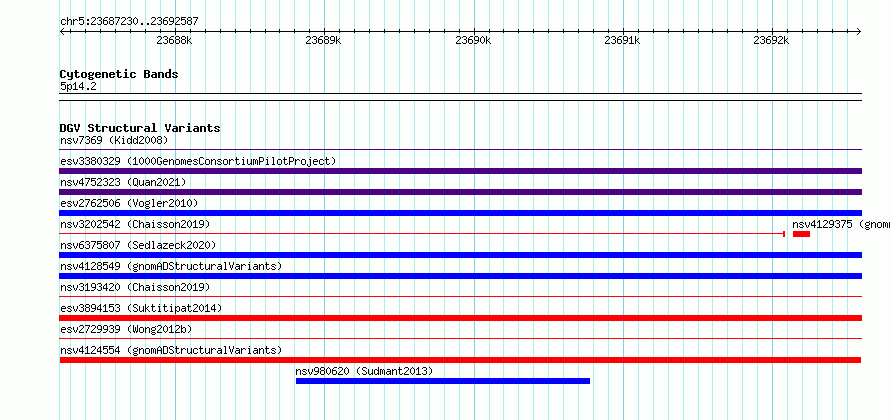Select variant label nsv3193420 (Chaisson2019)

pyautogui.click(x=135, y=287)
